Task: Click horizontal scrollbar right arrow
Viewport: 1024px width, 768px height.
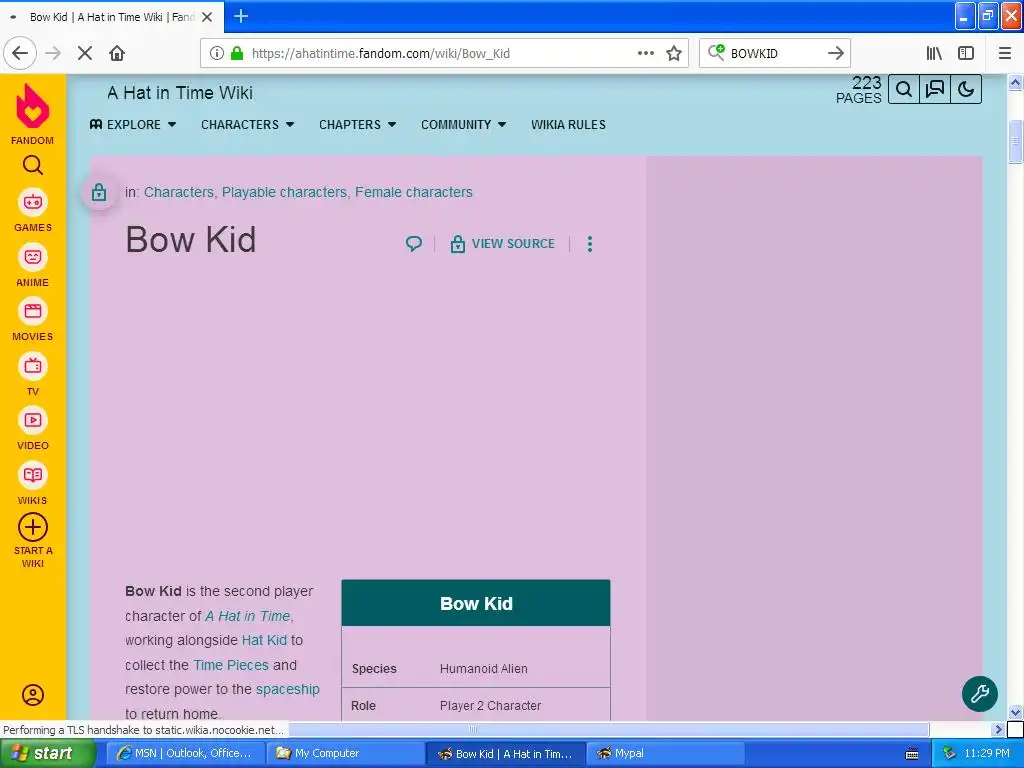Action: pyautogui.click(x=998, y=729)
